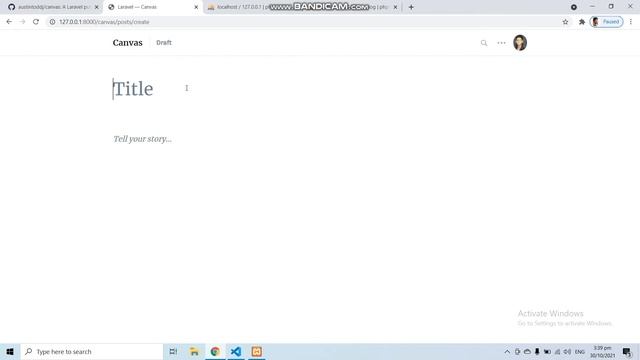Restore down the Chrome window
This screenshot has width=640, height=360.
point(611,7)
